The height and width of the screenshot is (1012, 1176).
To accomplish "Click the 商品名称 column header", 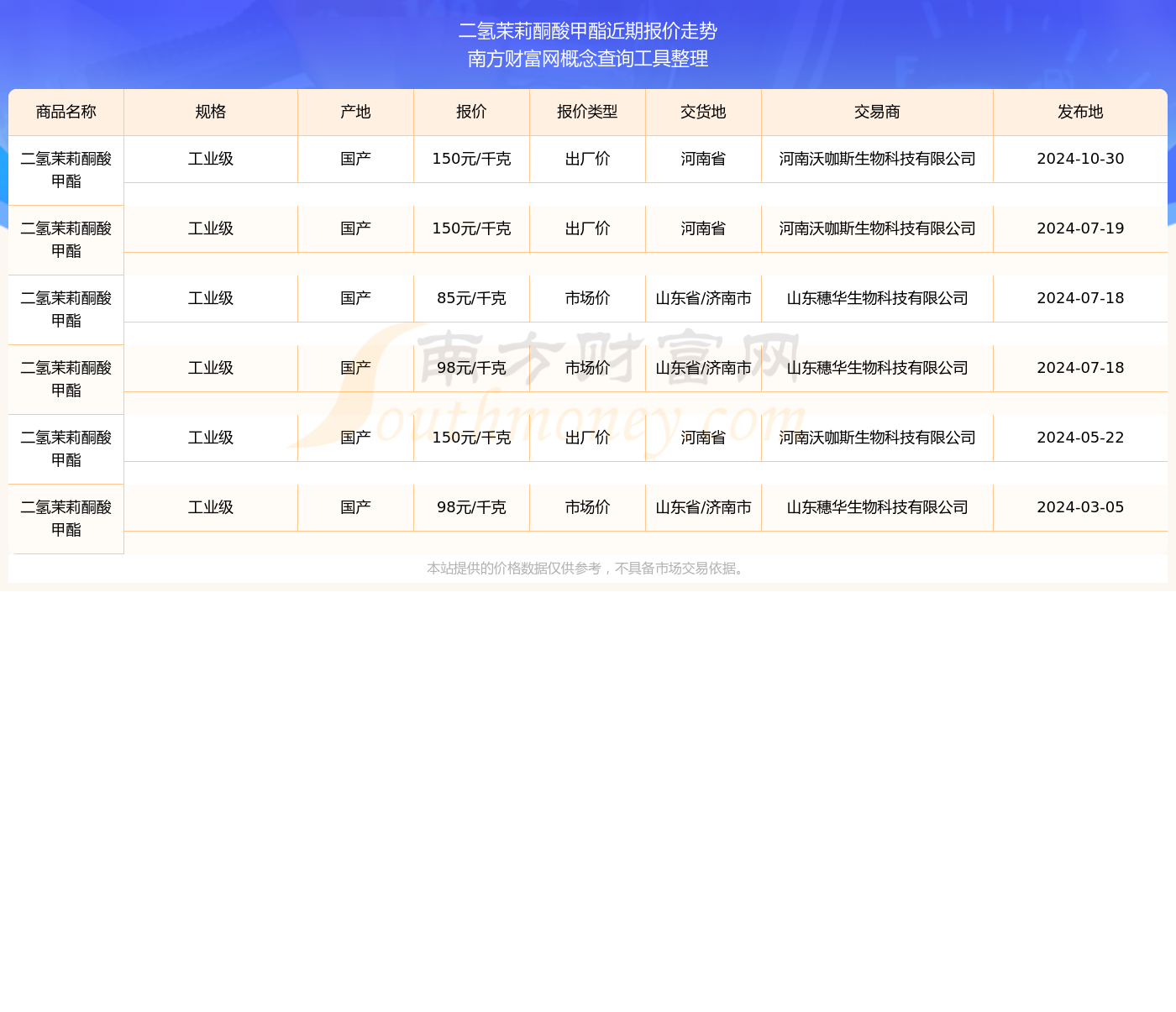I will pyautogui.click(x=66, y=112).
